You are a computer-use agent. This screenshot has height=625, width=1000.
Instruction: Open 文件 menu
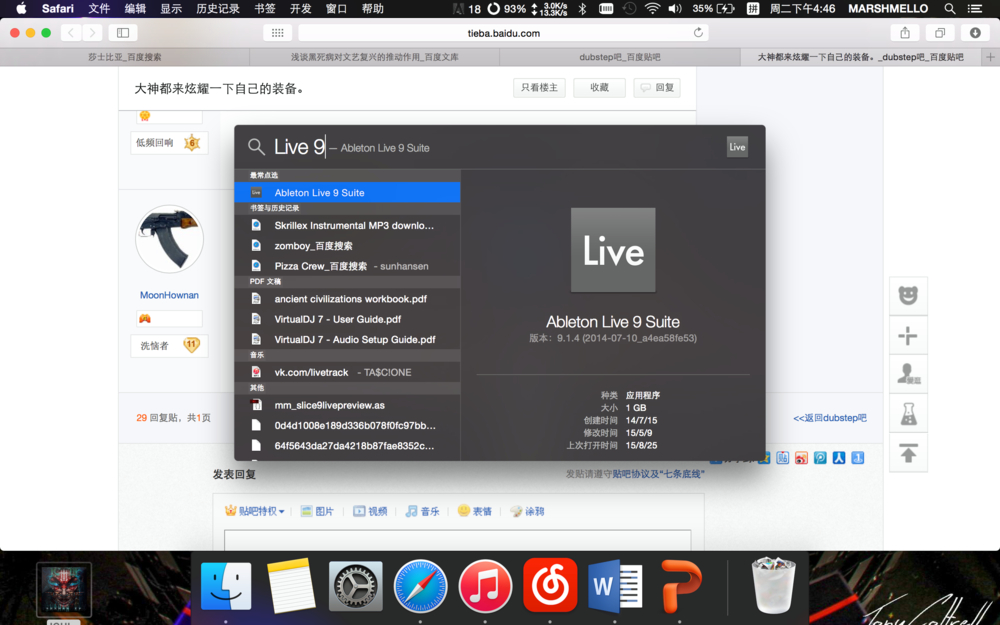99,8
